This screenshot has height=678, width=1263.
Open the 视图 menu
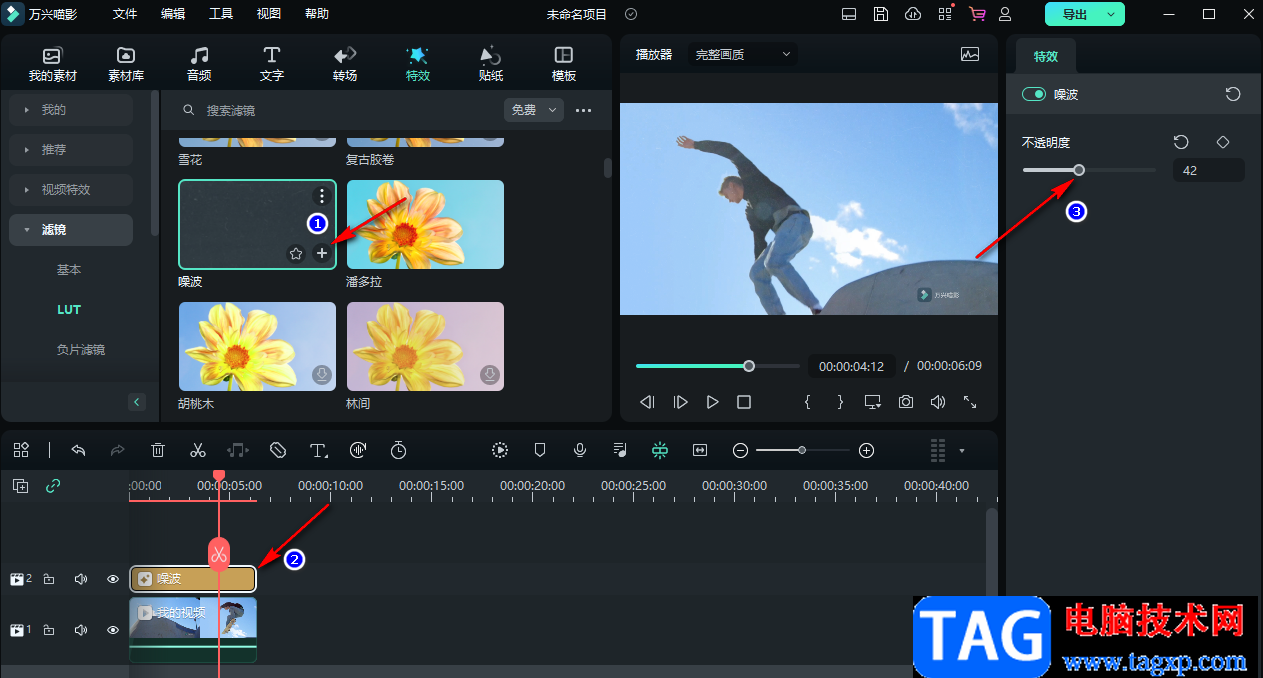pyautogui.click(x=269, y=14)
